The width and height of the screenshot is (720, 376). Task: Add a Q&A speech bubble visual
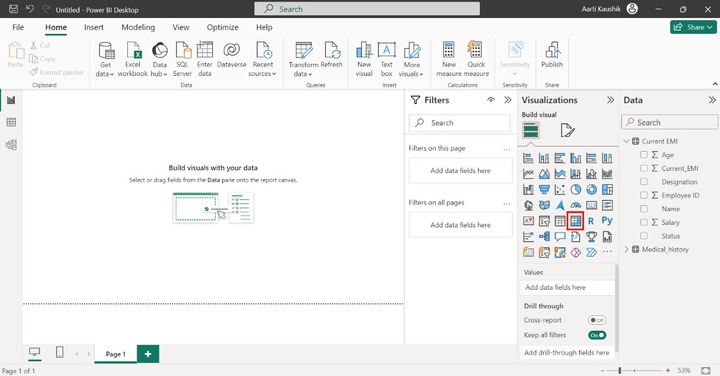[560, 237]
